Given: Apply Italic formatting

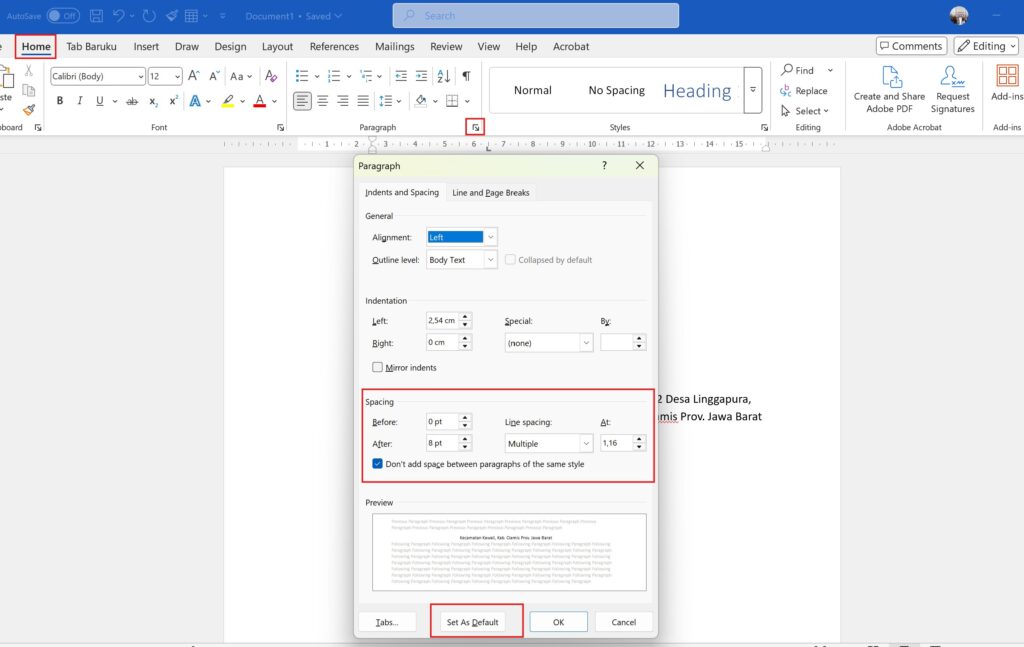Looking at the screenshot, I should coord(80,101).
